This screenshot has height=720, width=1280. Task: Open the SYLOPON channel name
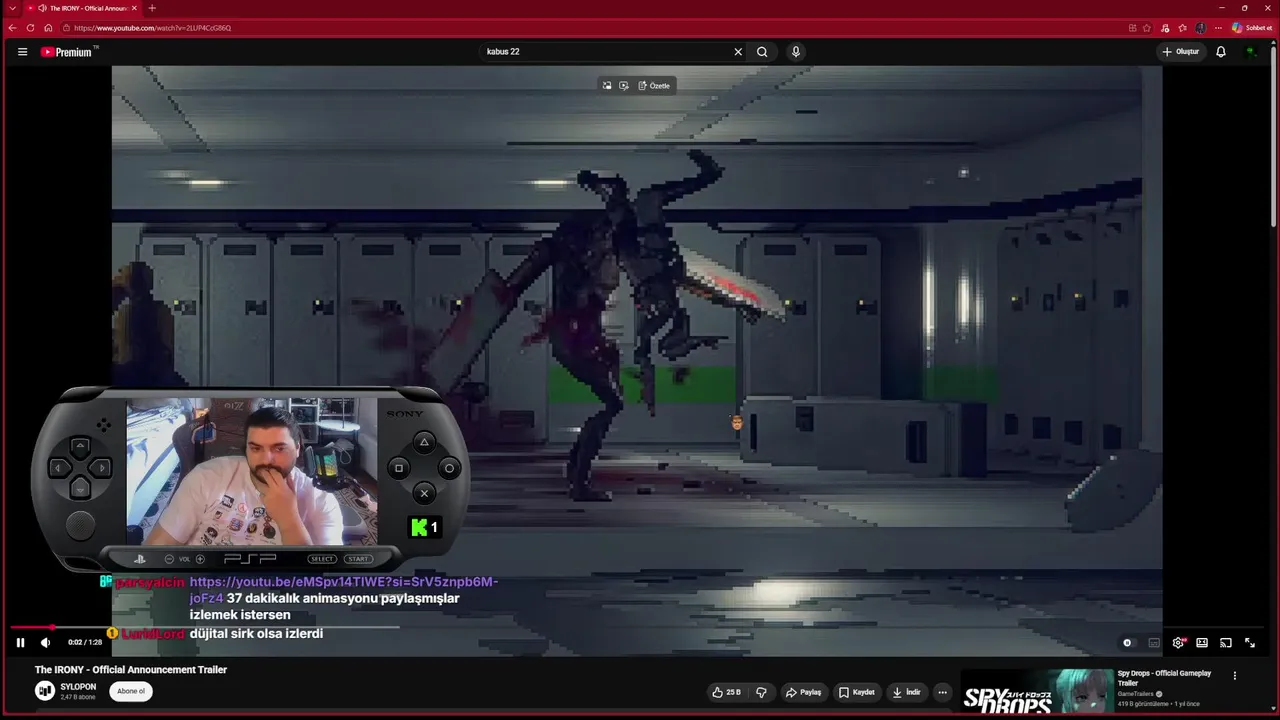click(x=78, y=687)
